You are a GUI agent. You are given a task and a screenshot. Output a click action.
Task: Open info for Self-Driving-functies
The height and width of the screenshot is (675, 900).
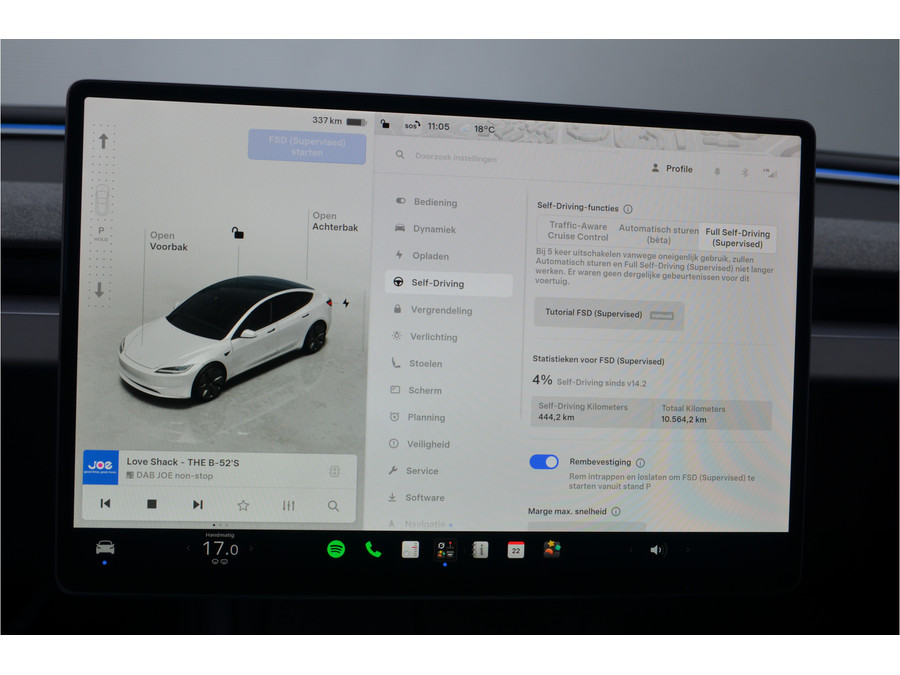pyautogui.click(x=628, y=209)
